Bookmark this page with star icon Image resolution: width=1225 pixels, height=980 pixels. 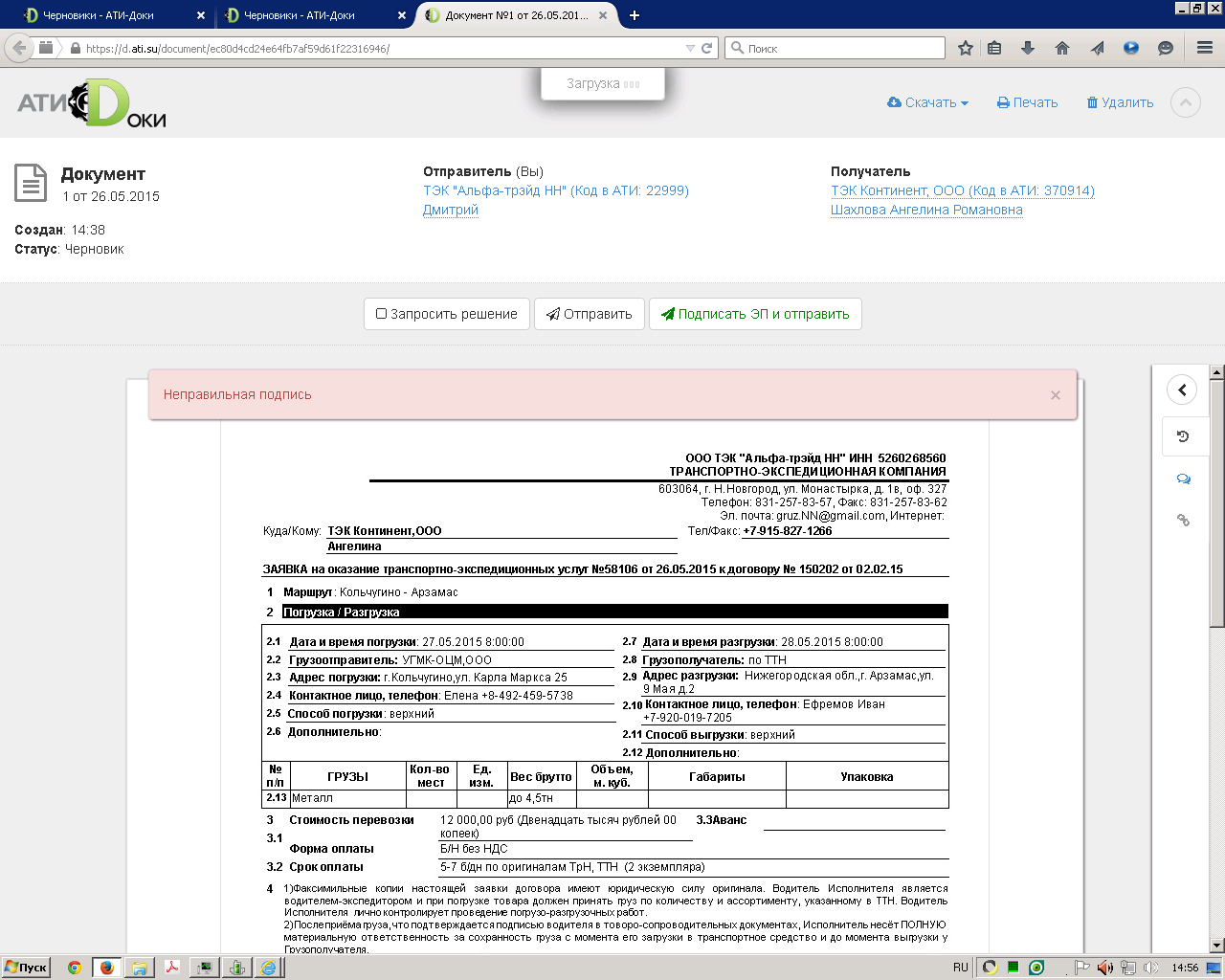966,48
